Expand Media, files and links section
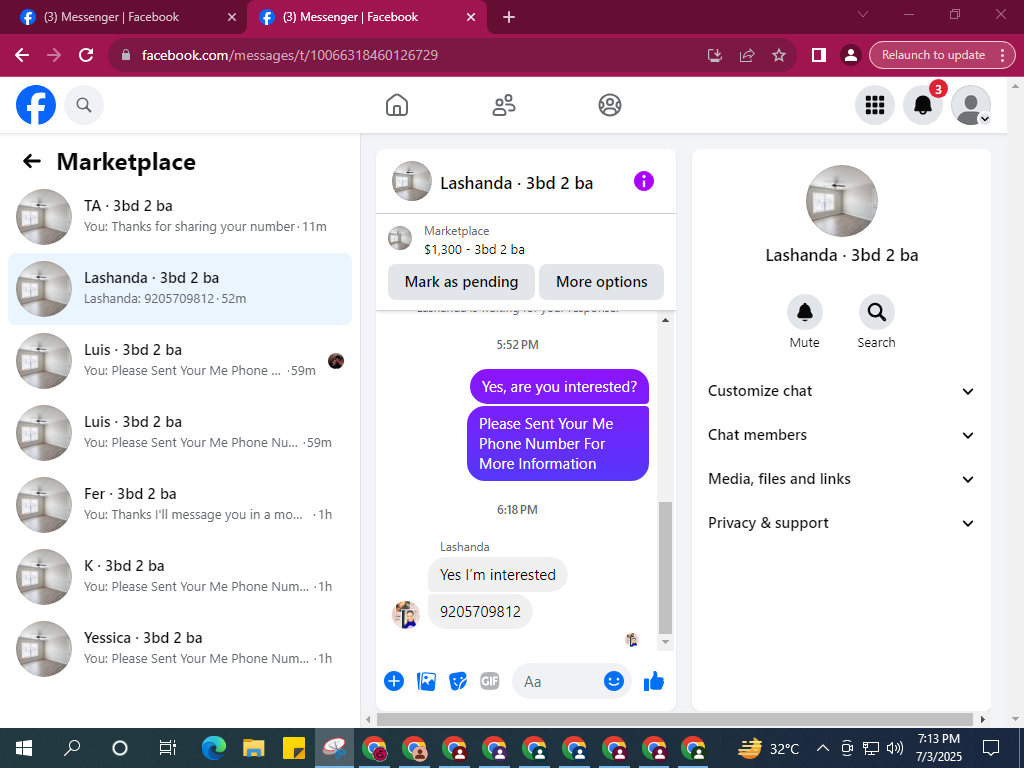 pyautogui.click(x=841, y=479)
